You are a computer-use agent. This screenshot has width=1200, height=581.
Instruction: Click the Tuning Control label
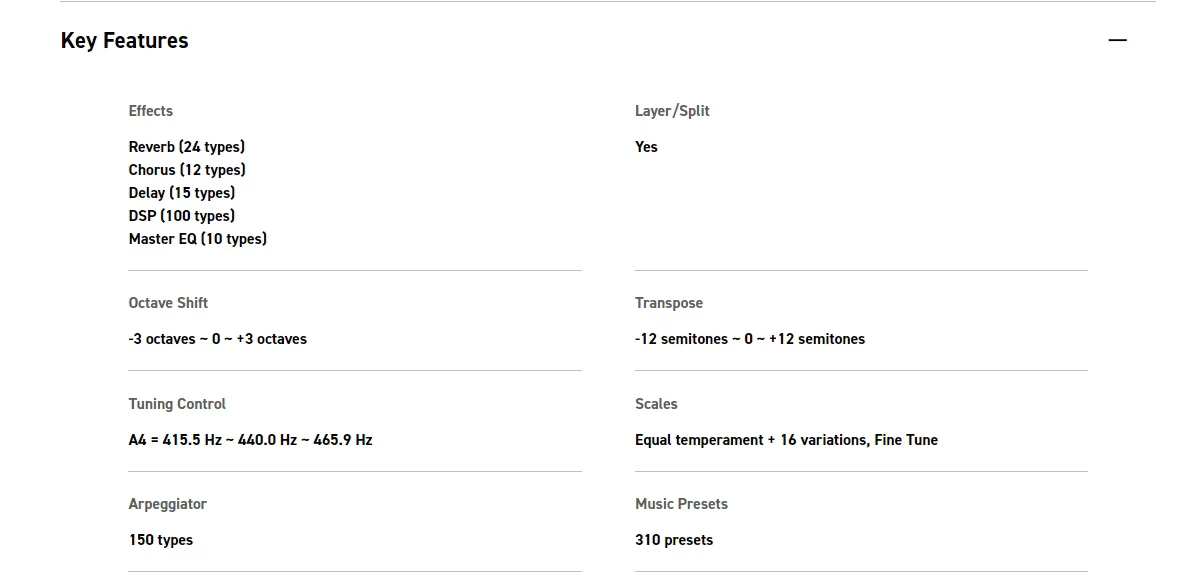click(x=177, y=404)
